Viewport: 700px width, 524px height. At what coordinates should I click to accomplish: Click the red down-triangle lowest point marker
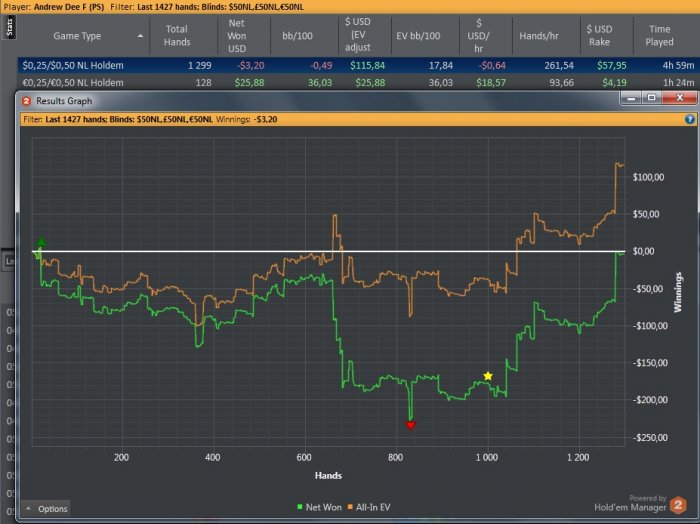click(x=410, y=425)
